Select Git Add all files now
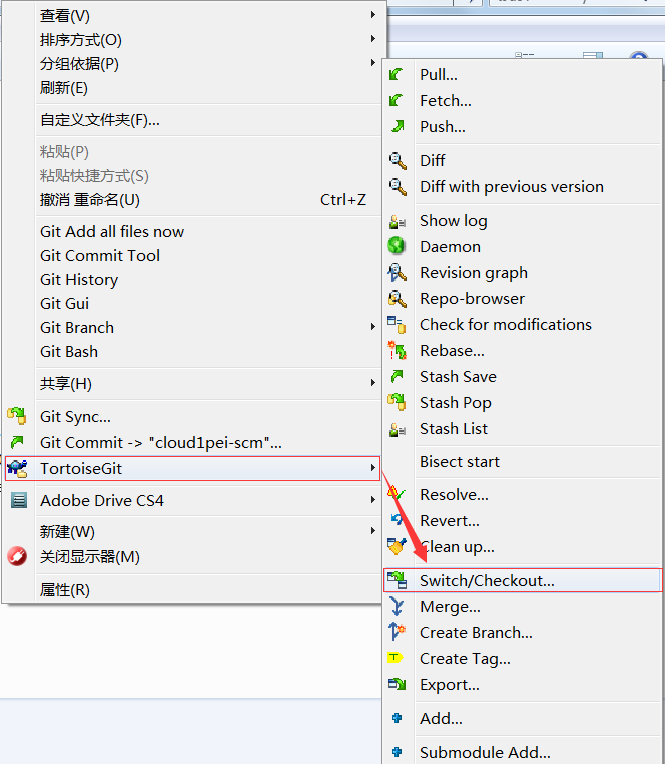The height and width of the screenshot is (764, 665). pyautogui.click(x=193, y=231)
